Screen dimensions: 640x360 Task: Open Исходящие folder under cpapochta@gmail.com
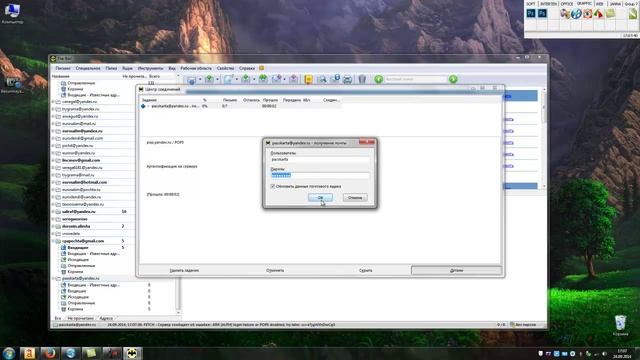[x=78, y=260]
